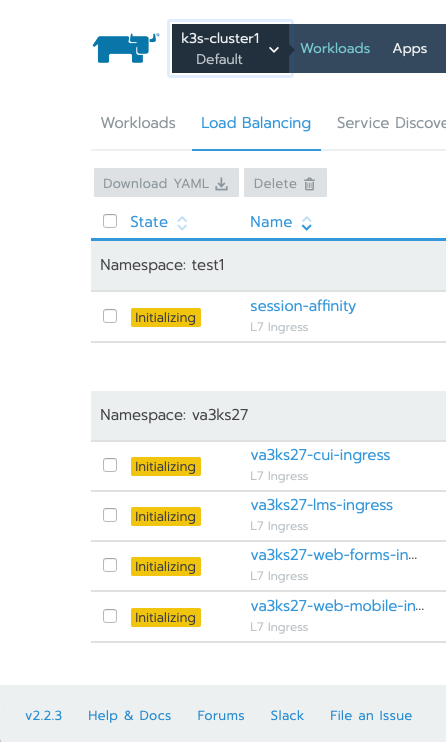Toggle the select-all checkbox in header

[x=110, y=221]
